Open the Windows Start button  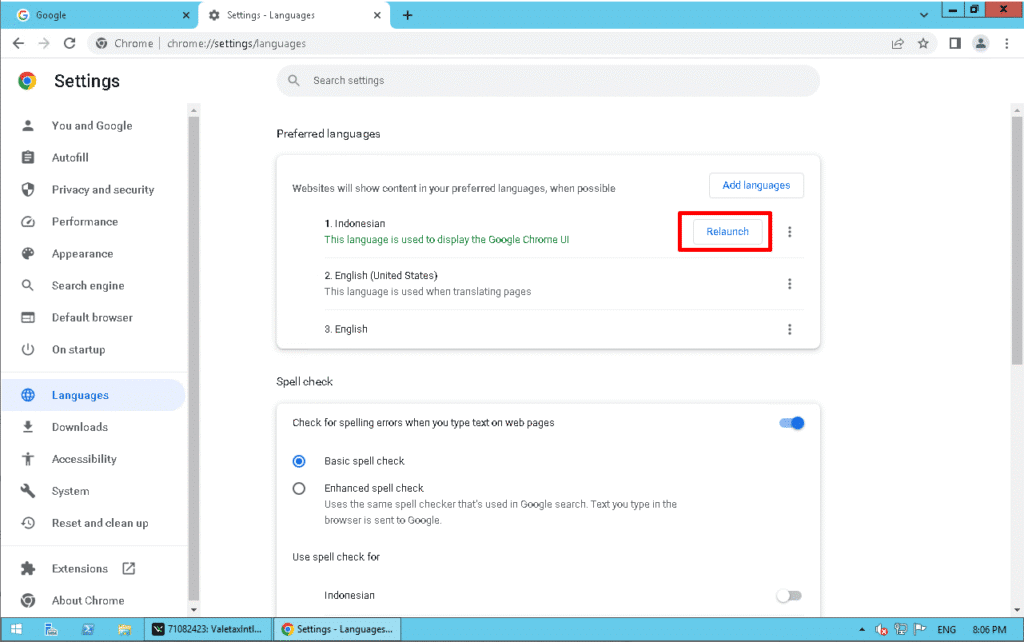click(16, 630)
